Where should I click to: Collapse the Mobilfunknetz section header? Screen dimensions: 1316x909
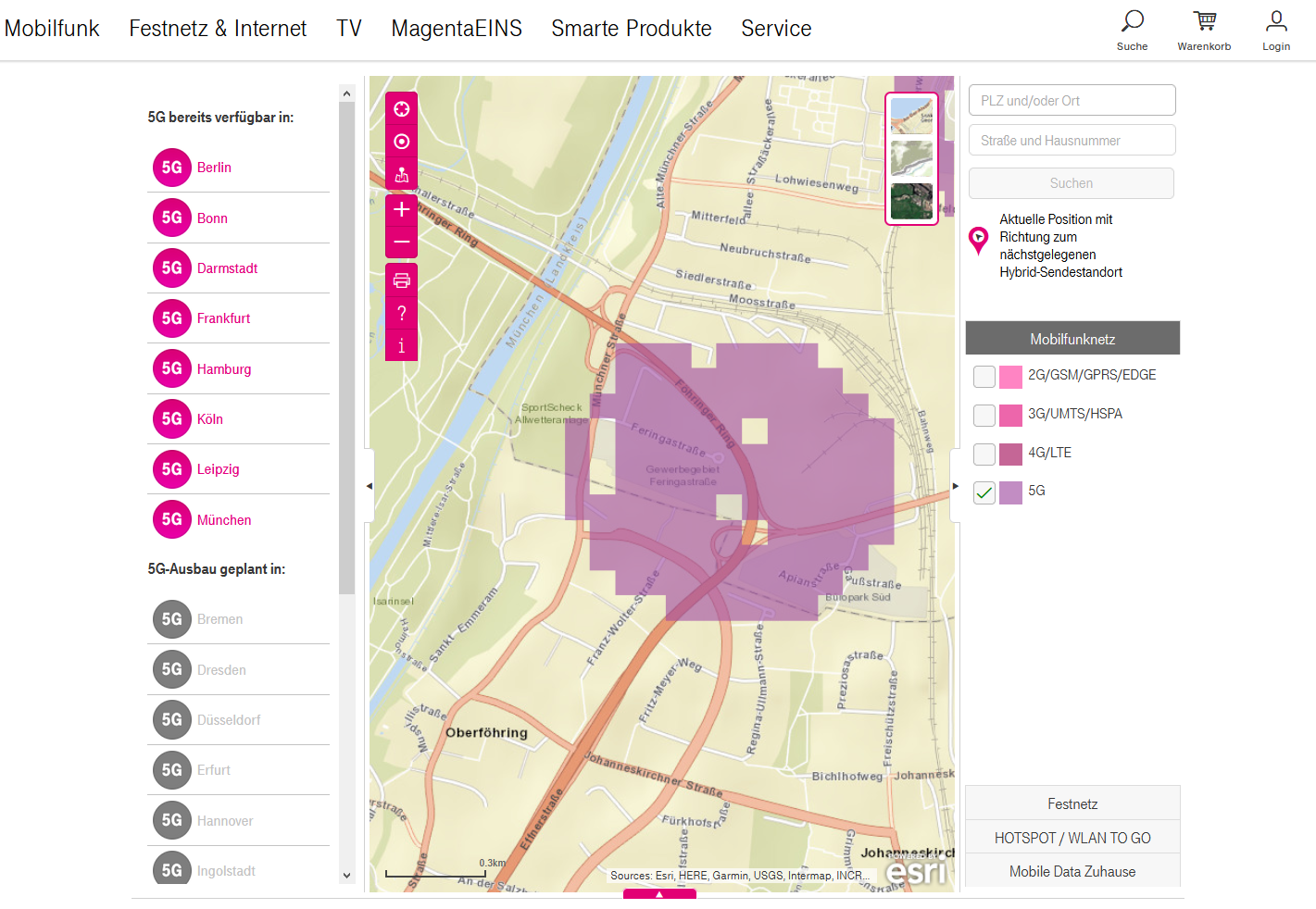1072,339
